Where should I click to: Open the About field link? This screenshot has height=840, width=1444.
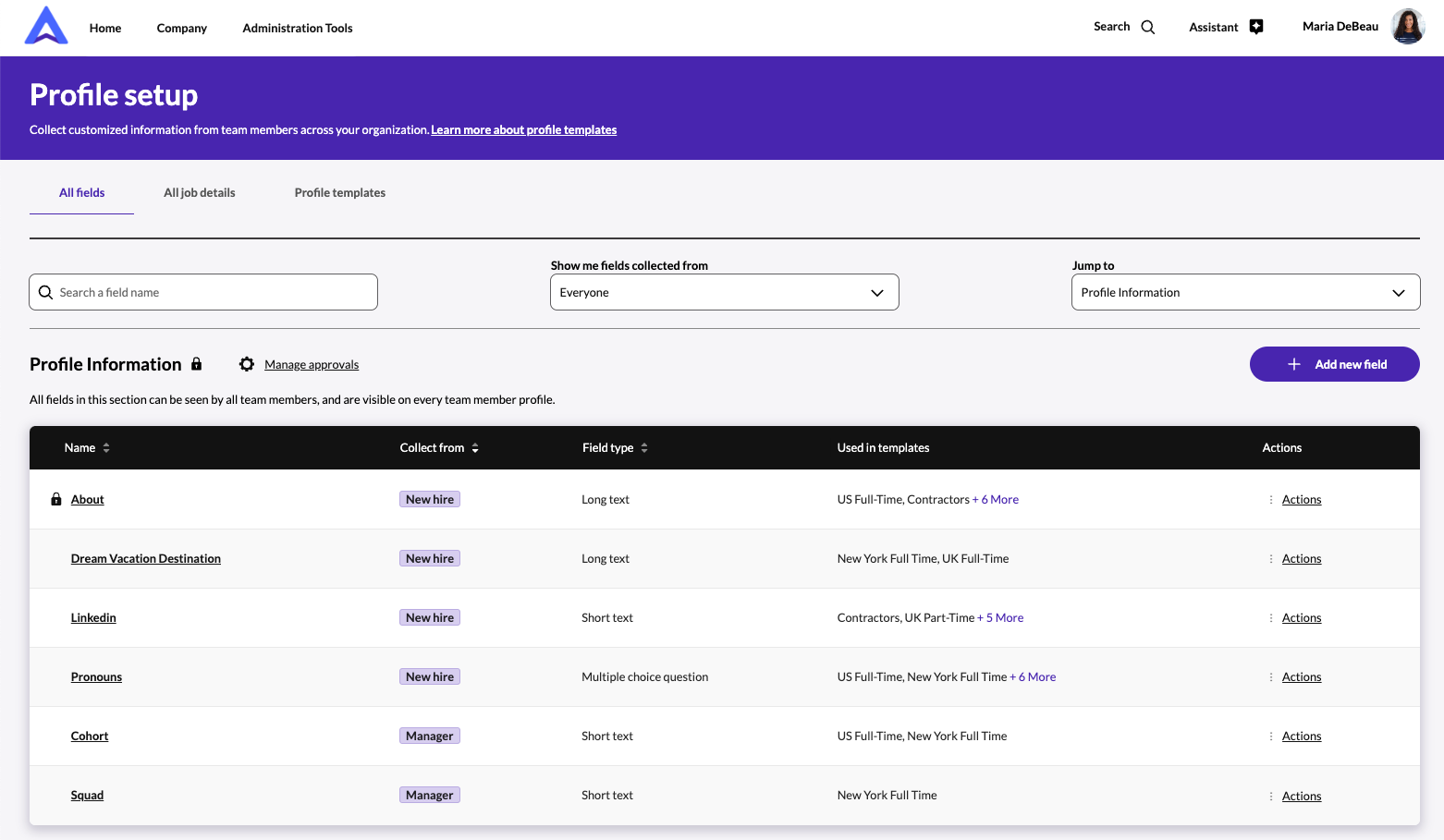coord(88,499)
